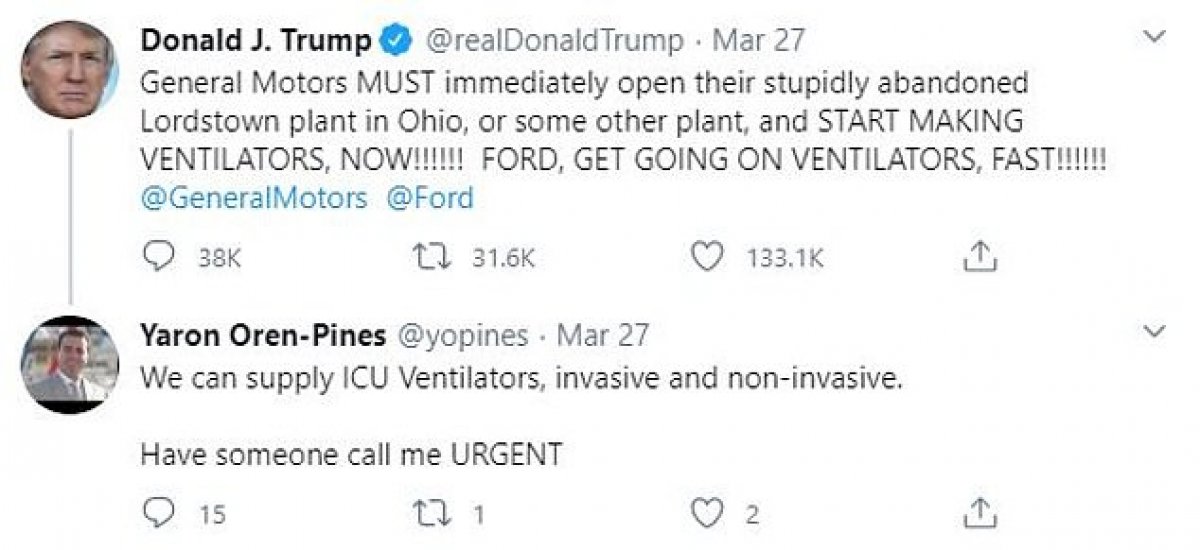This screenshot has height=550, width=1200.
Task: Open the @yopines profile handle
Action: click(x=463, y=335)
